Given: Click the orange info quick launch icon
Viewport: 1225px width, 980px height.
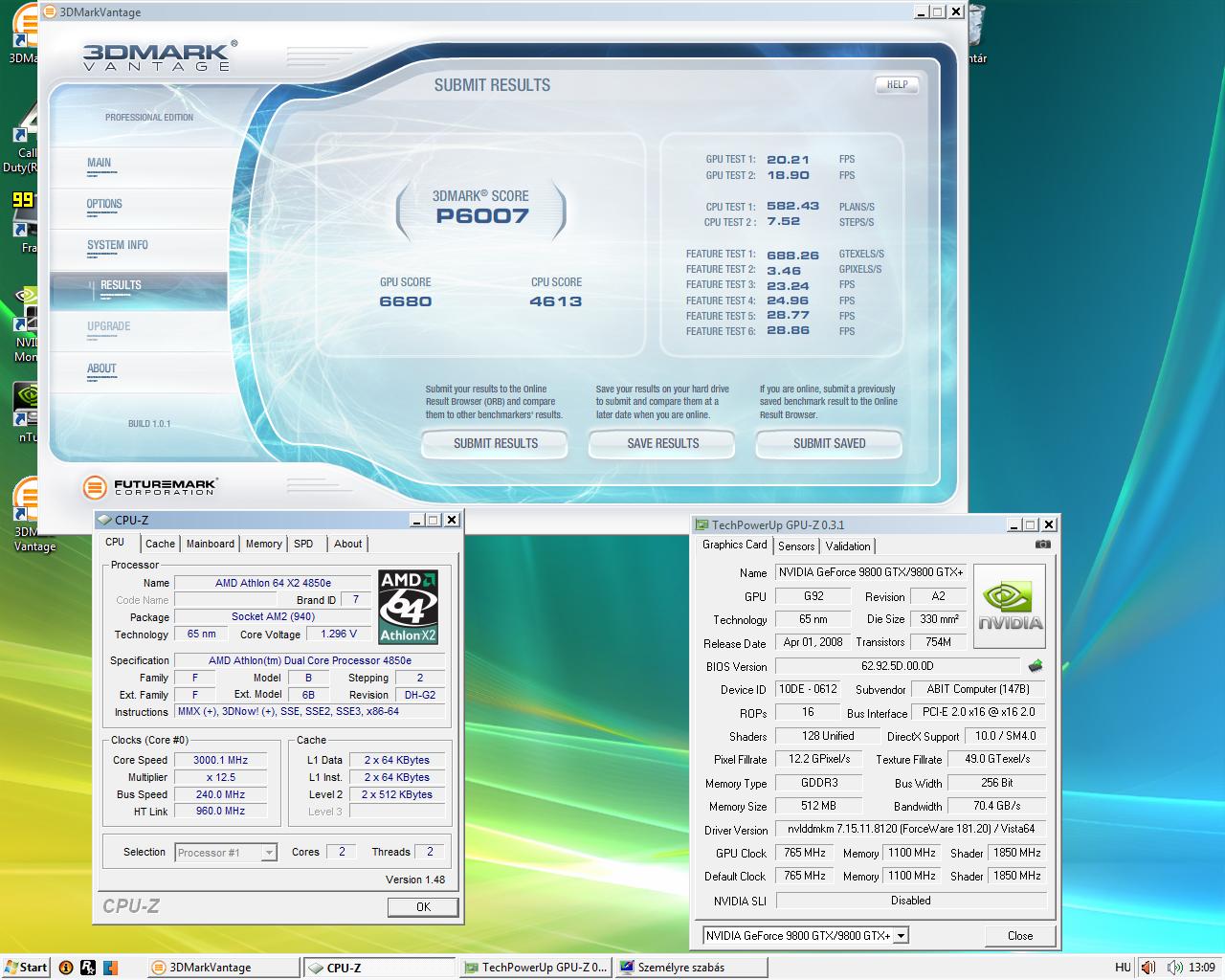Looking at the screenshot, I should 66,968.
